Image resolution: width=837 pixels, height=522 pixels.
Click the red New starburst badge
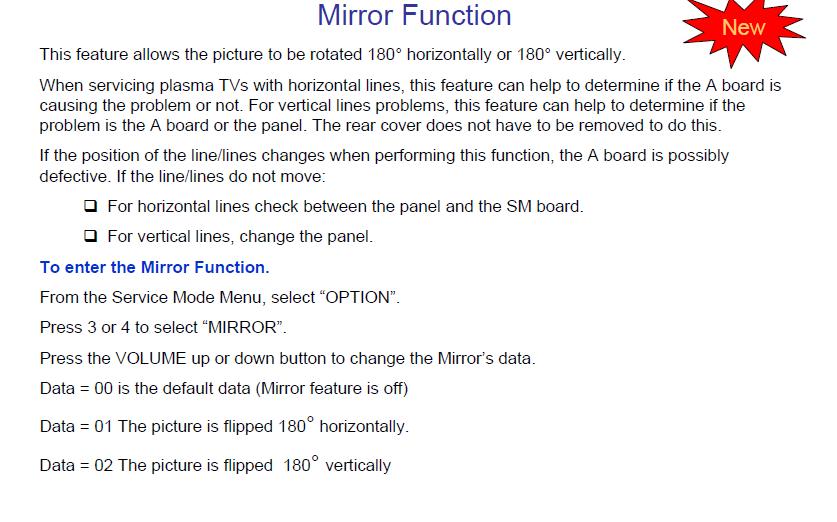click(x=742, y=28)
